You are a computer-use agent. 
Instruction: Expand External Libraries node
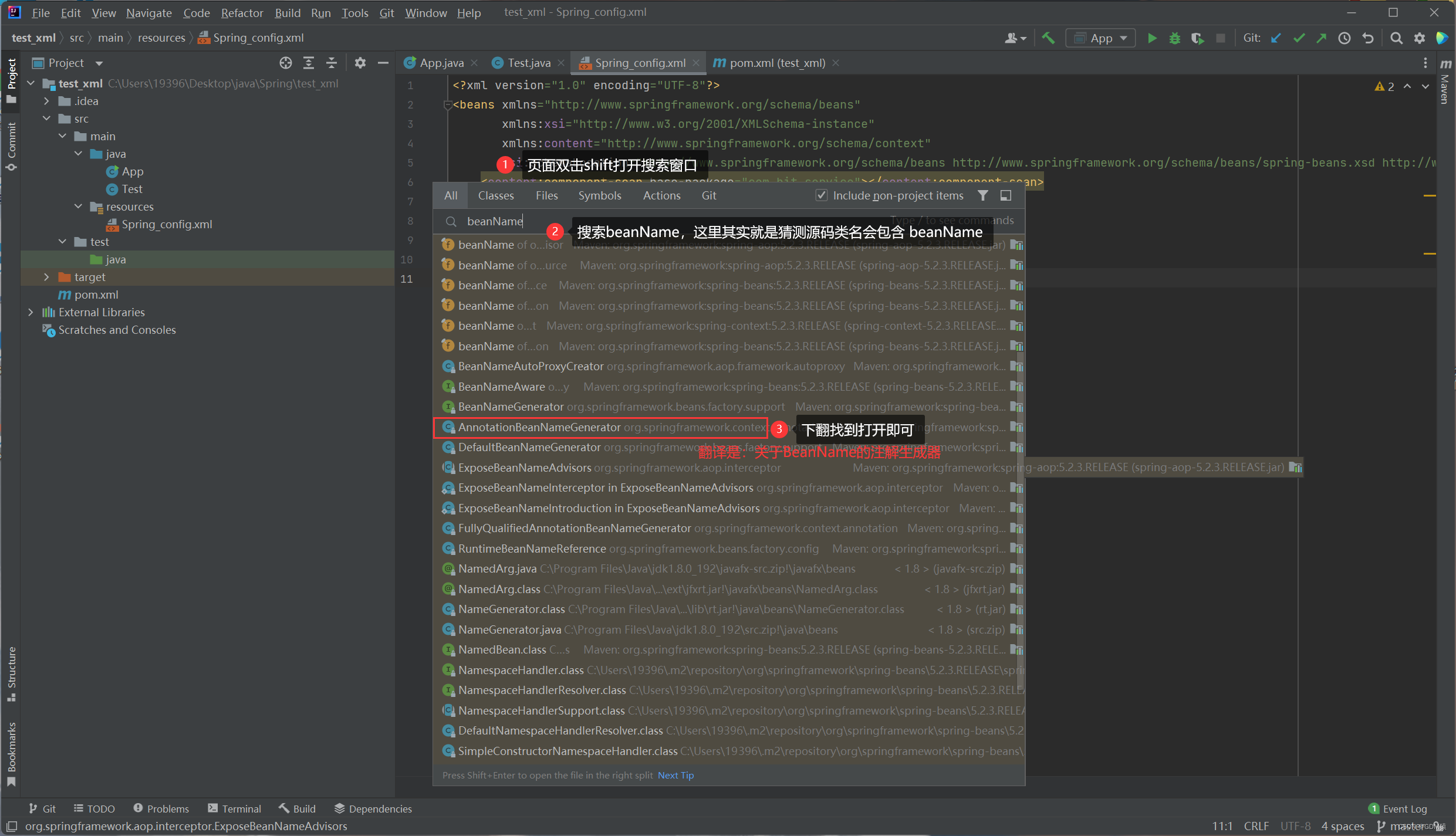[x=31, y=312]
